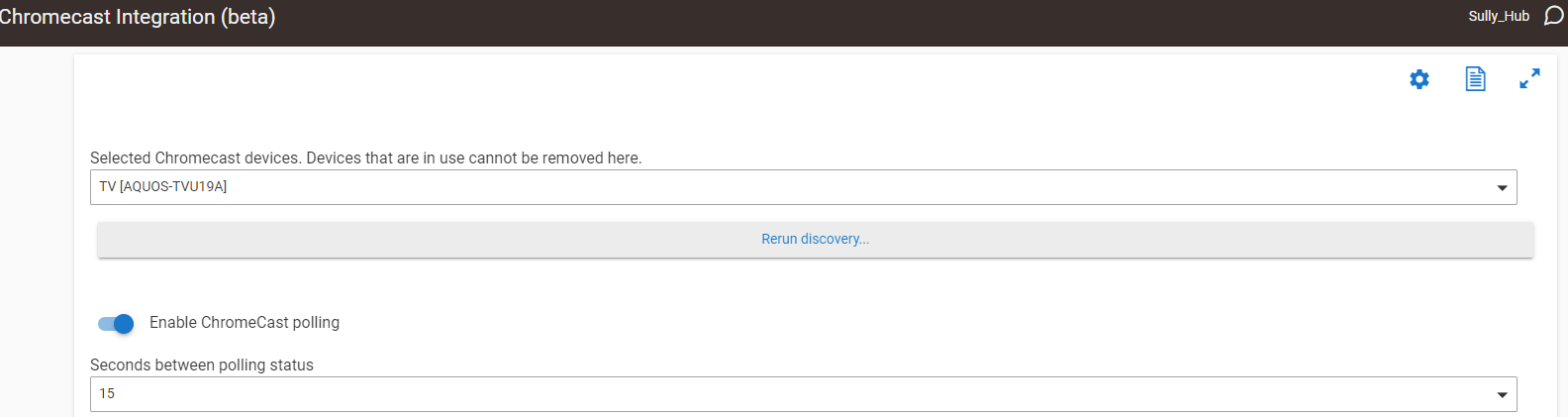
Task: Toggle the Enable ChromeCast polling switch
Action: click(x=116, y=323)
